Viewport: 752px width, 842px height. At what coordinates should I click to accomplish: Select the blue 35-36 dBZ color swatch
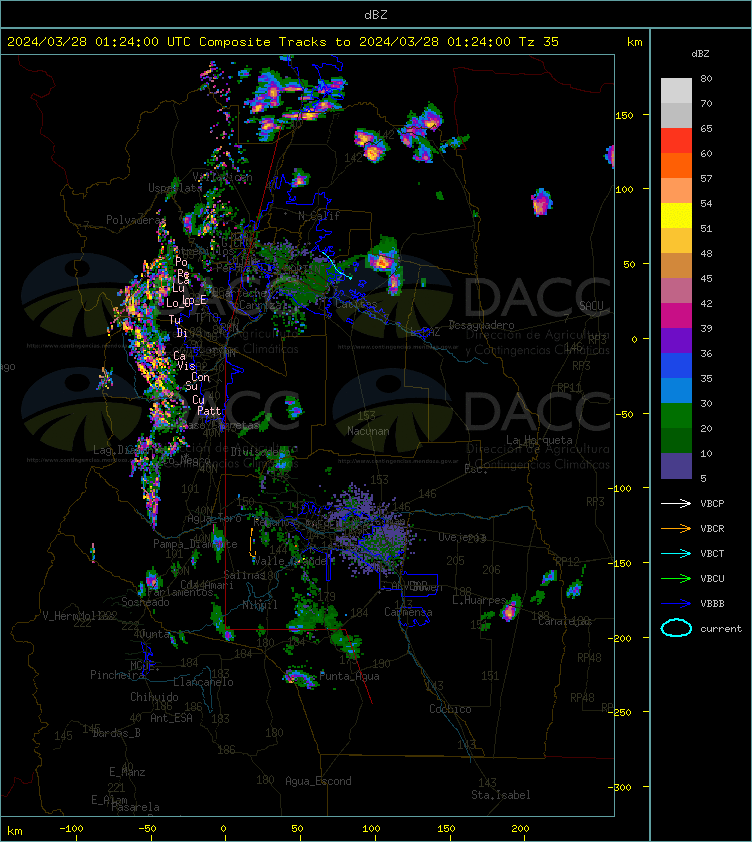coord(676,365)
